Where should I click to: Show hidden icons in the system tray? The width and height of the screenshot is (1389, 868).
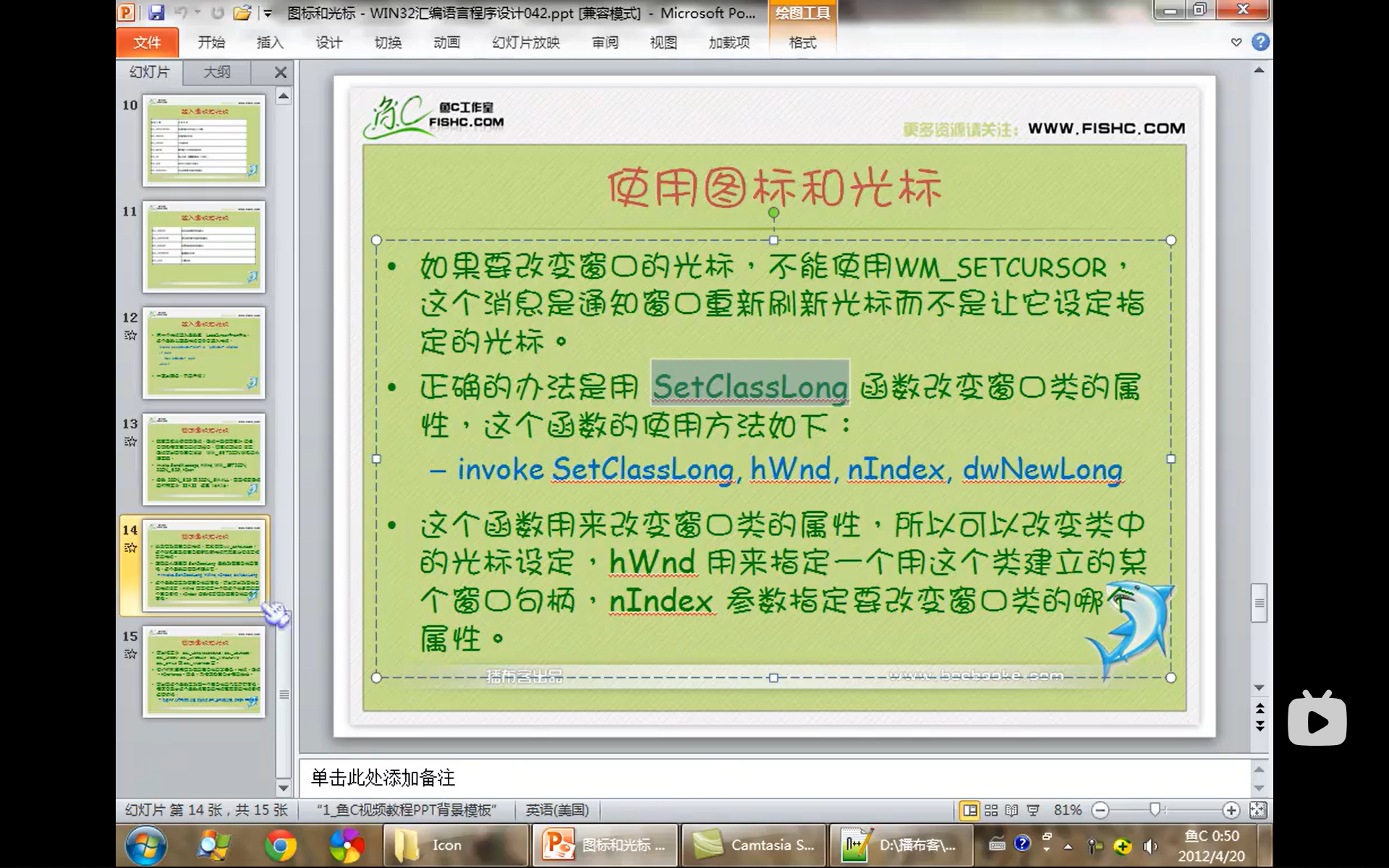[1068, 846]
